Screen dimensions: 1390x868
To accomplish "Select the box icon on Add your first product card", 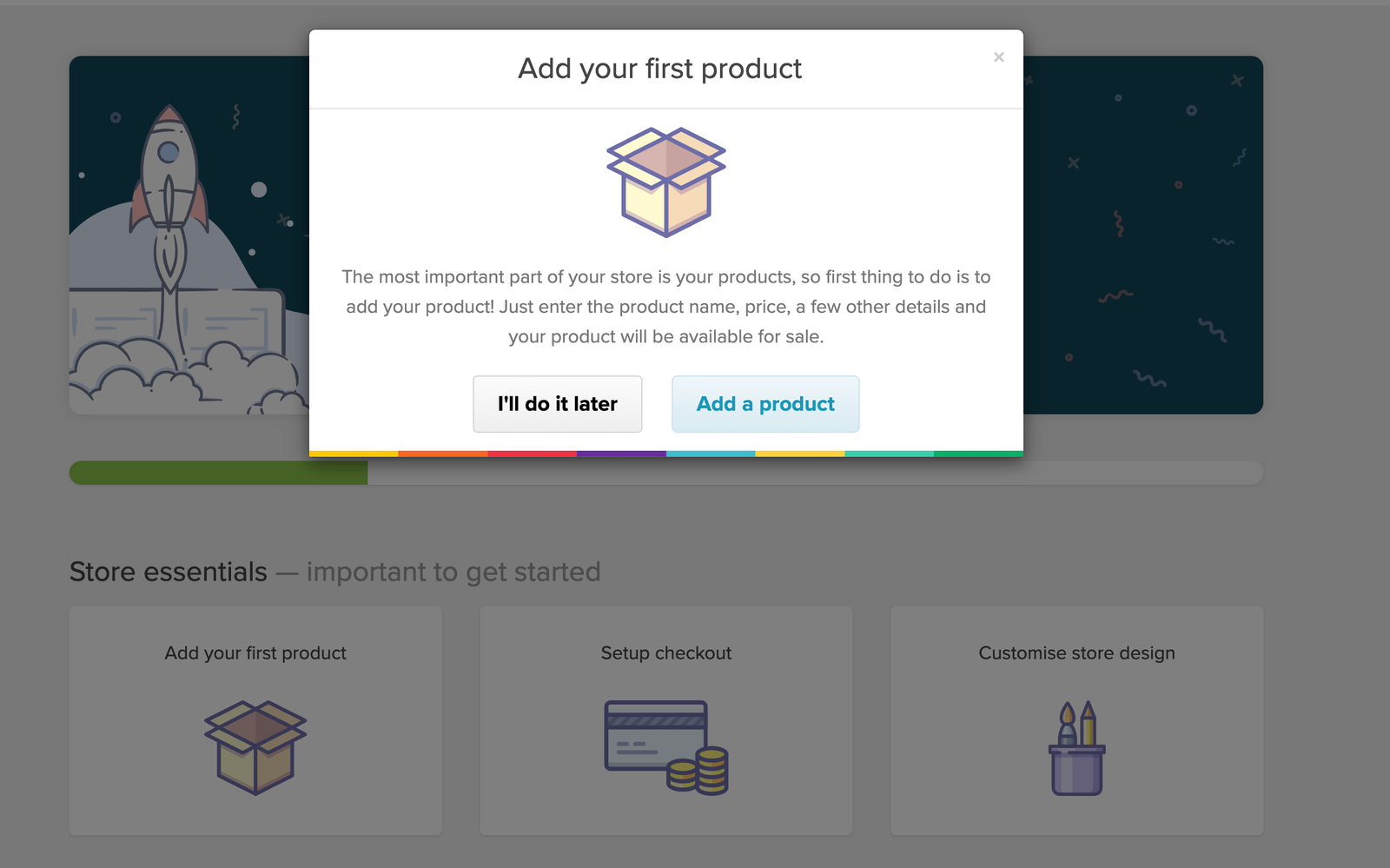I will coord(255,747).
